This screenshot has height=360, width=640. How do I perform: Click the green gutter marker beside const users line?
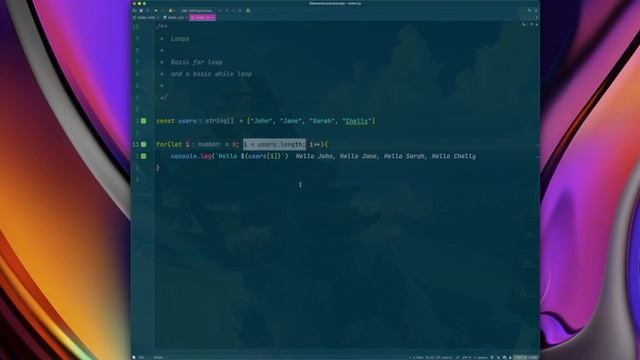(x=144, y=121)
